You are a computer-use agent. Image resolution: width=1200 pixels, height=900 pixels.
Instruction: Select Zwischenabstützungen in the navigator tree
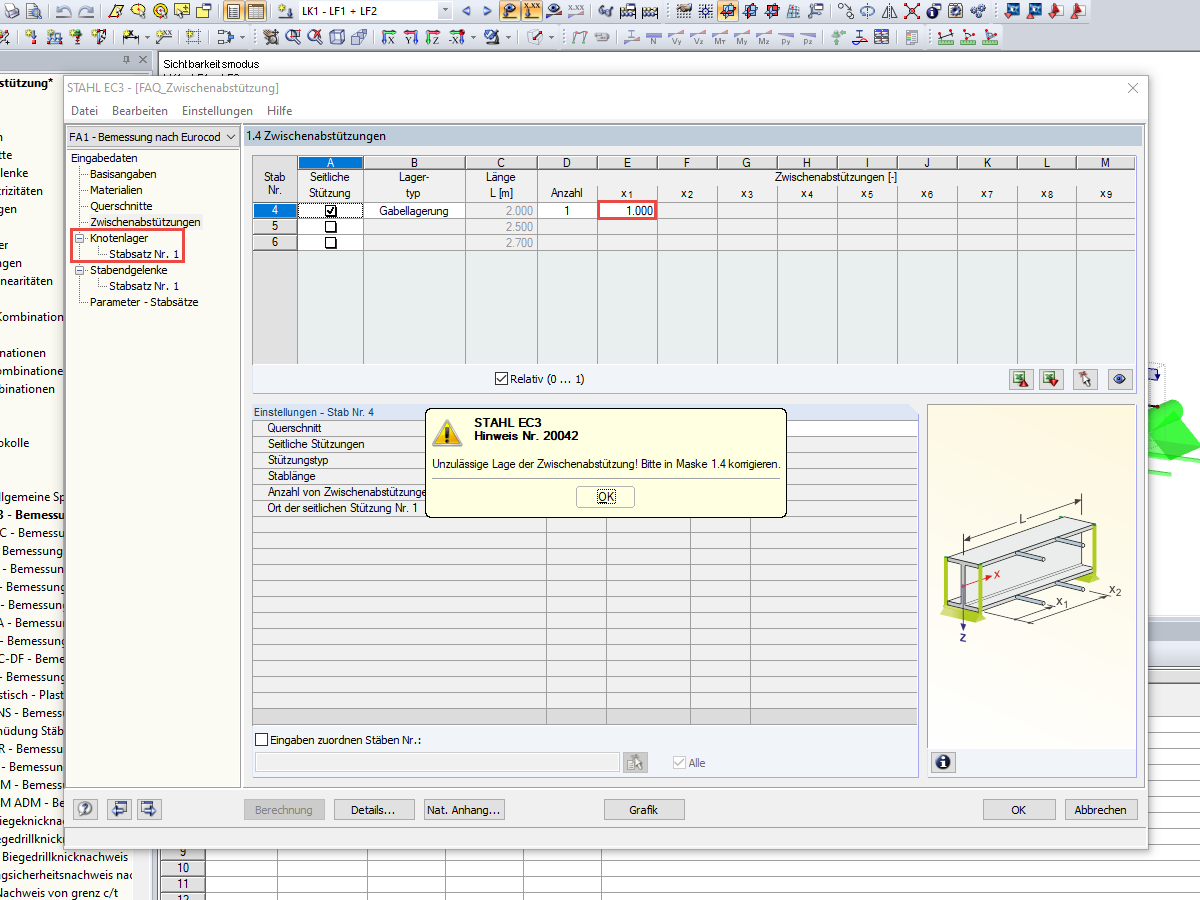[x=145, y=222]
